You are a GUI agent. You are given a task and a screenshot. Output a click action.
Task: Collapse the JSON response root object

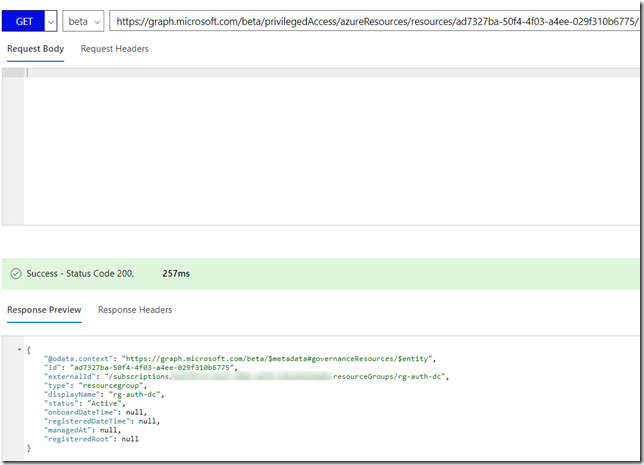coord(19,350)
